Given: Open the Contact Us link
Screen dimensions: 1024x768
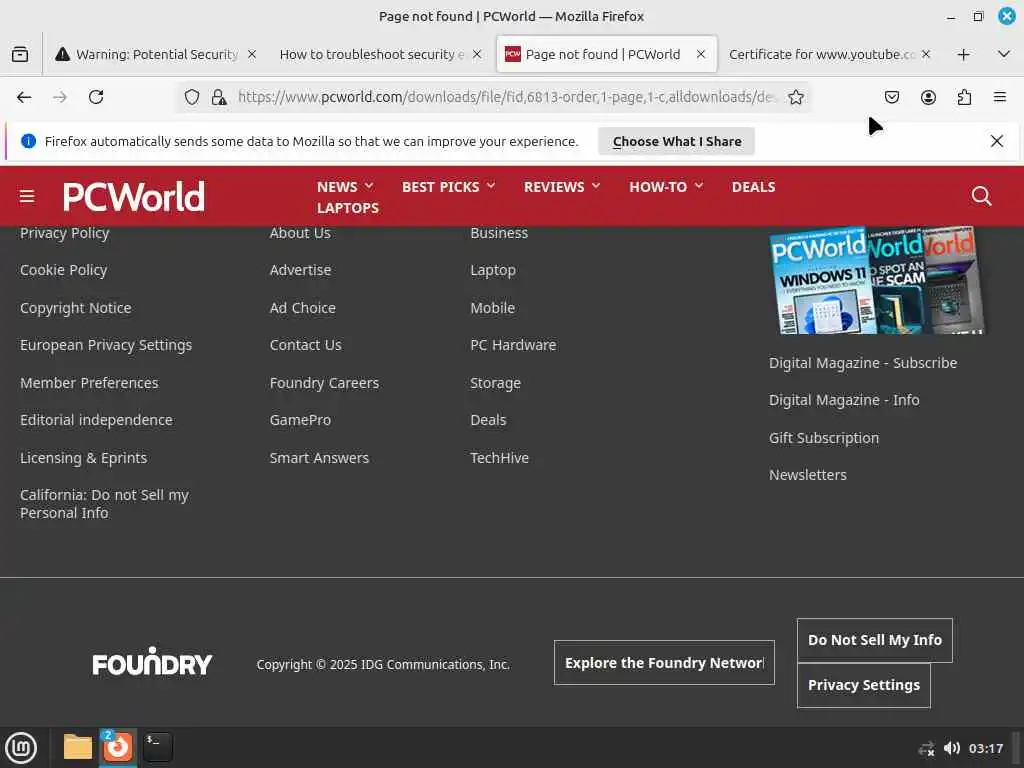Looking at the screenshot, I should coord(306,345).
